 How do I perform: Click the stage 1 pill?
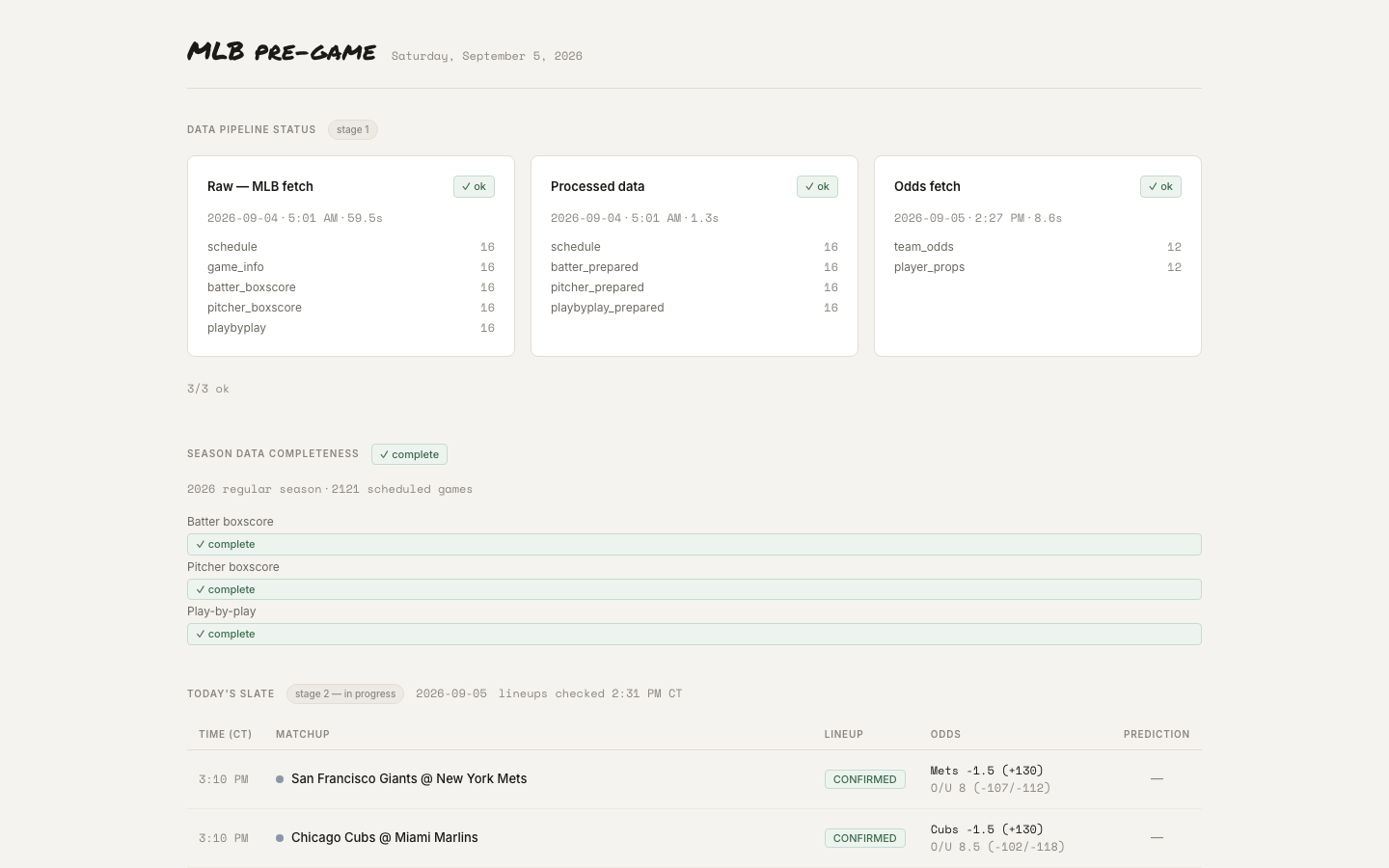click(x=352, y=129)
